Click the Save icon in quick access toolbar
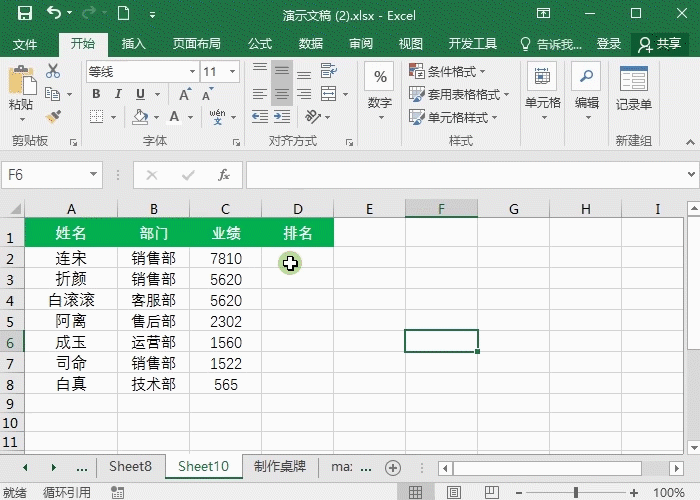 [x=25, y=13]
